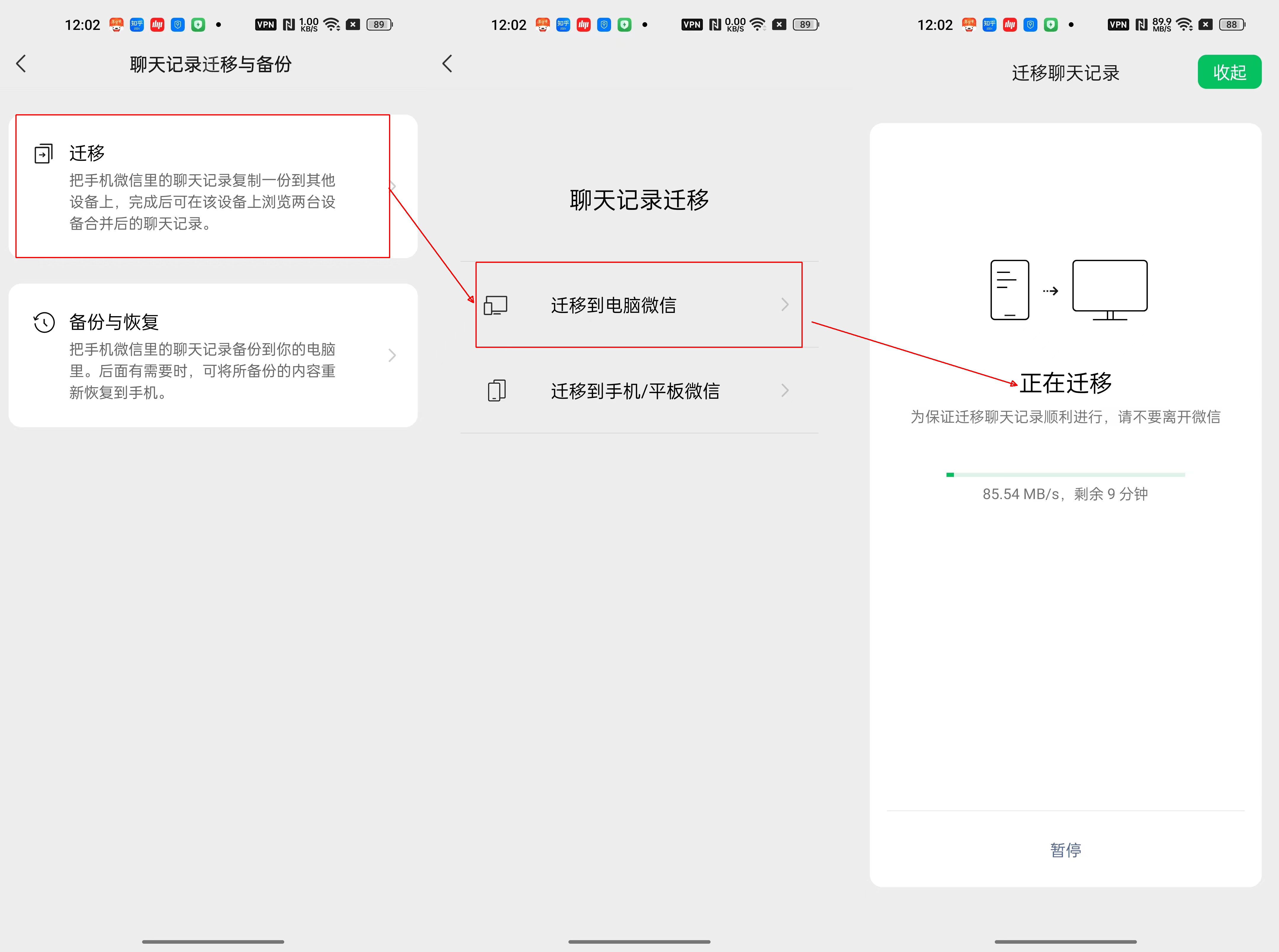This screenshot has height=952, width=1279.
Task: Tap the back arrow beside 聊天记录迁移与备份
Action: pyautogui.click(x=21, y=63)
